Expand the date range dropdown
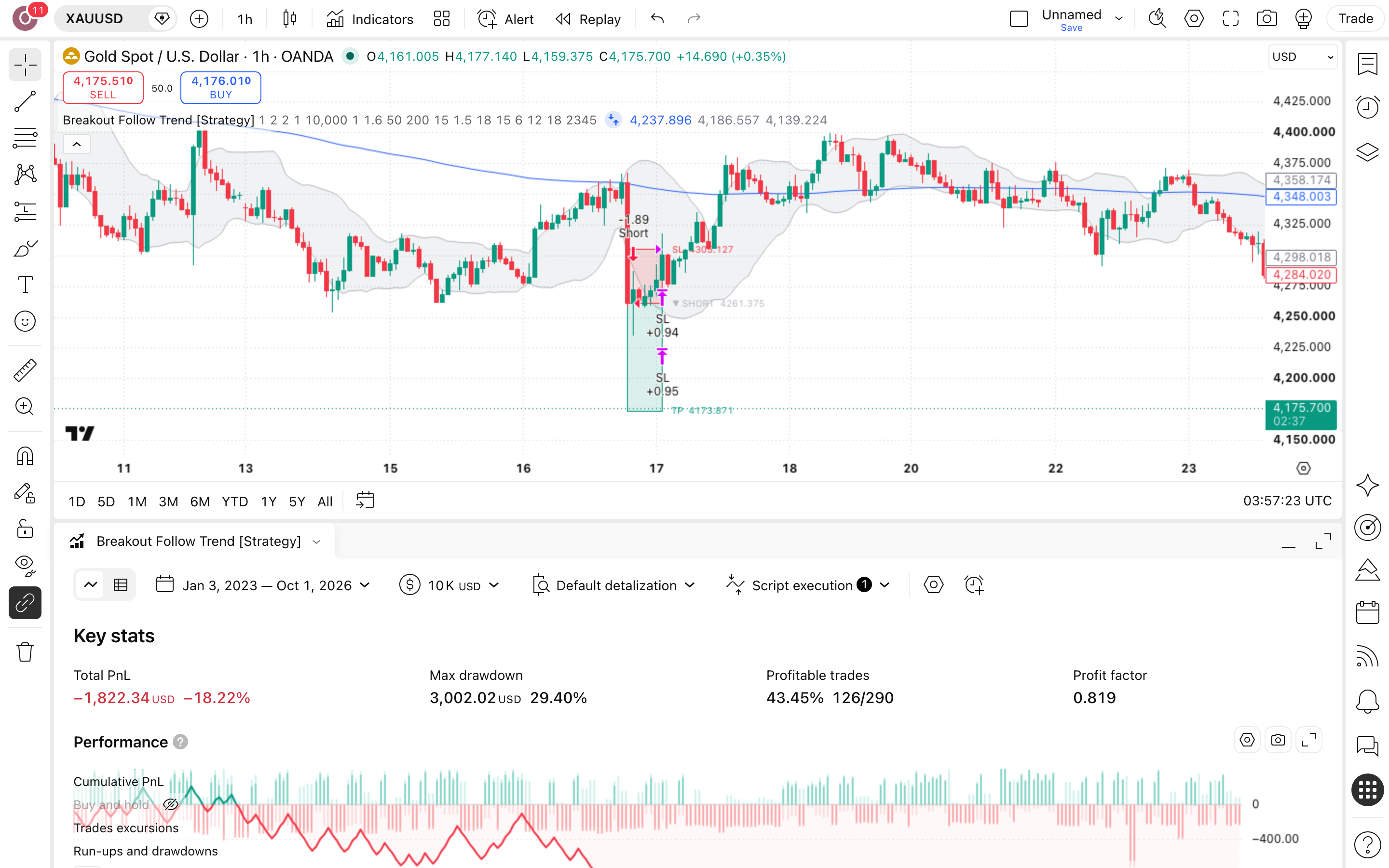The height and width of the screenshot is (868, 1389). 263,585
